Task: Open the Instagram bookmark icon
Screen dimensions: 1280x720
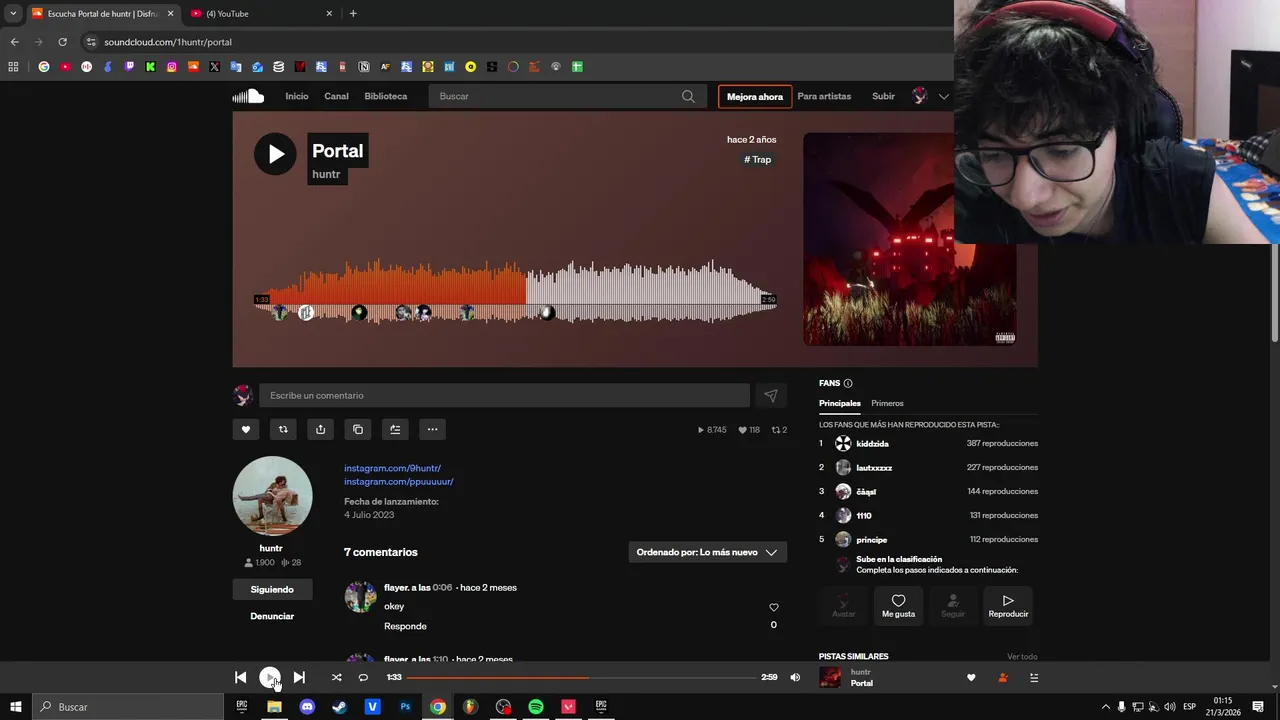Action: pyautogui.click(x=172, y=67)
